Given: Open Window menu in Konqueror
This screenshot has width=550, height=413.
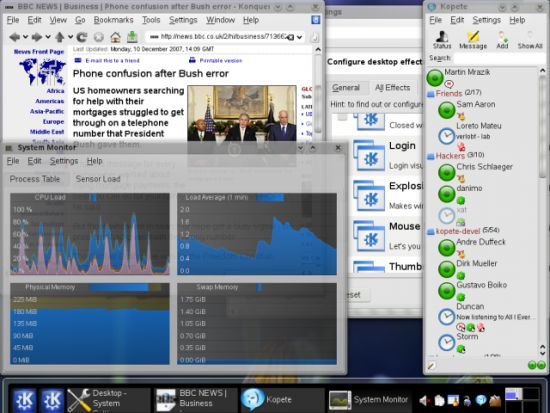Looking at the screenshot, I should click(220, 20).
